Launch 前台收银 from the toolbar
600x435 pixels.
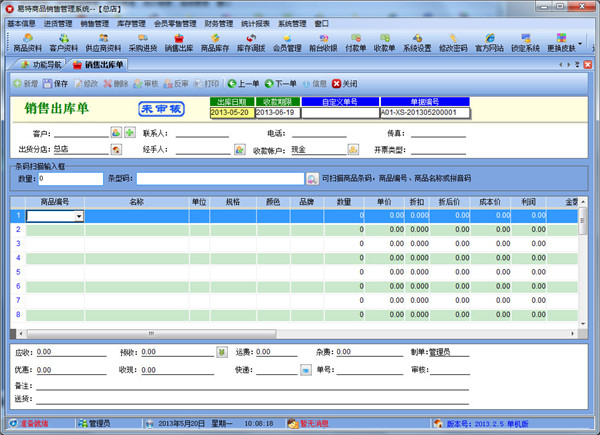click(x=321, y=42)
